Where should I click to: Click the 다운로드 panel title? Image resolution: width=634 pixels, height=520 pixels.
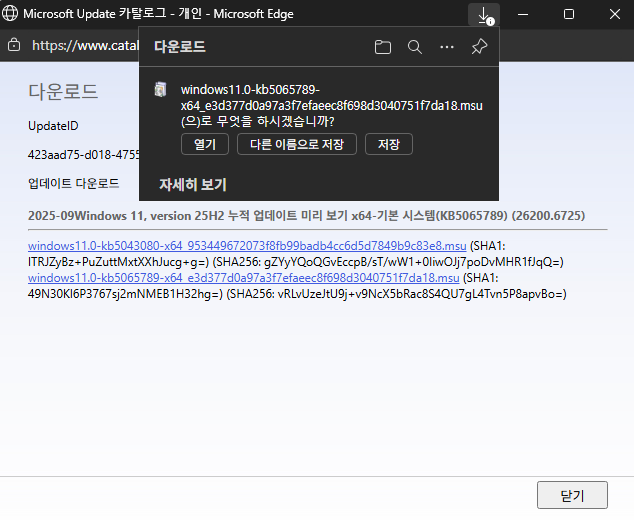(x=180, y=47)
